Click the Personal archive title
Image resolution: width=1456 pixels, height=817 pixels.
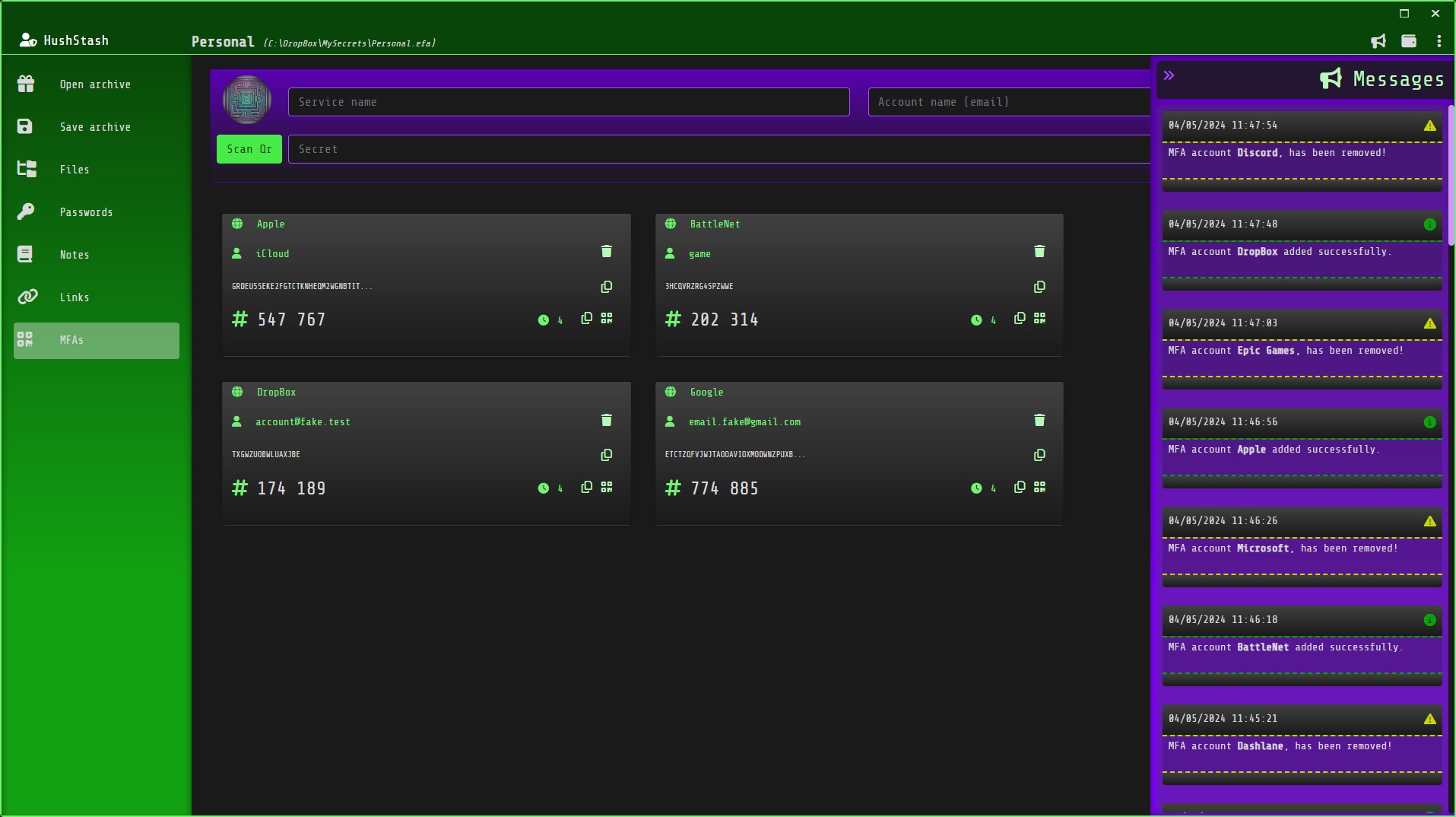(223, 42)
